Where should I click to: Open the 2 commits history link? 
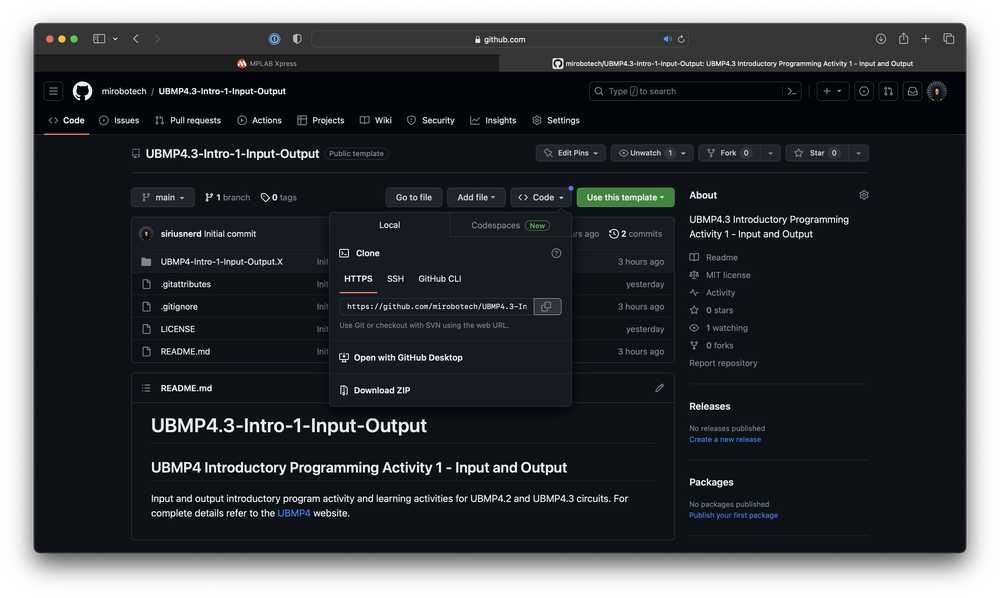click(x=635, y=234)
